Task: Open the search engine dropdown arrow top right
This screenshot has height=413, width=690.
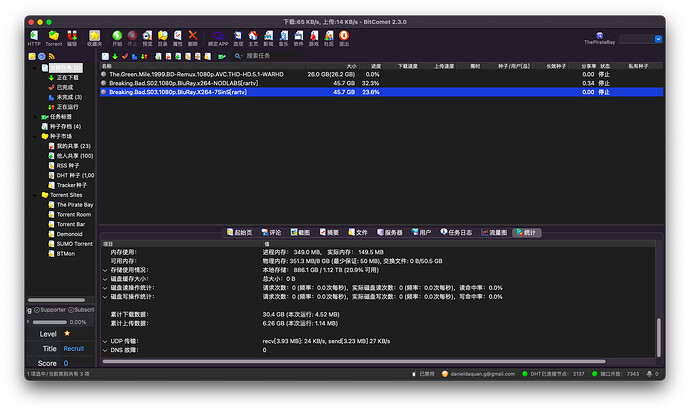Action: coord(658,39)
